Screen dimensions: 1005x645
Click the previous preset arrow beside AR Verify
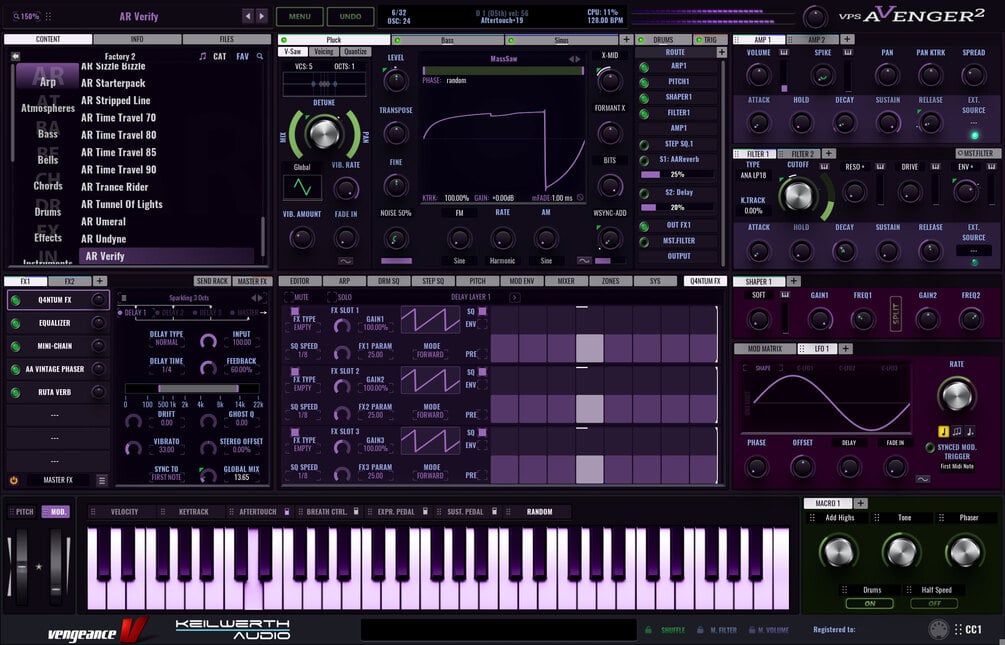(248, 16)
